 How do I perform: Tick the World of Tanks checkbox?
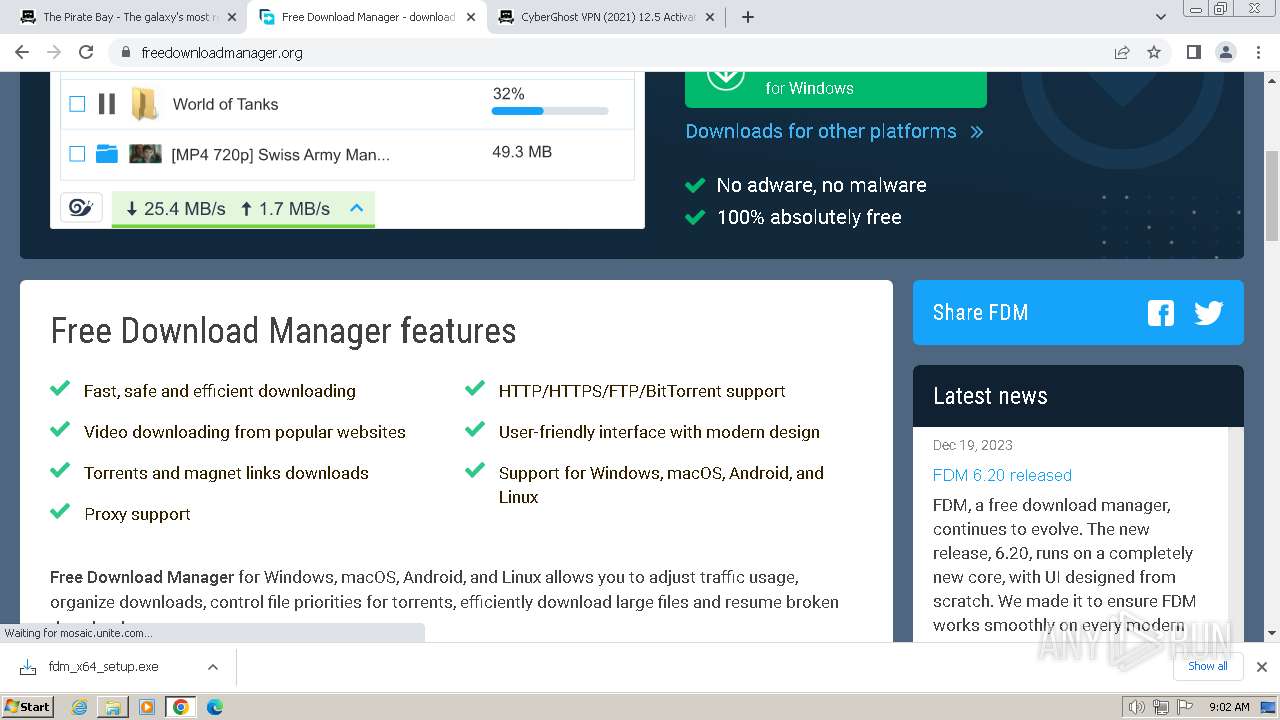(x=77, y=104)
